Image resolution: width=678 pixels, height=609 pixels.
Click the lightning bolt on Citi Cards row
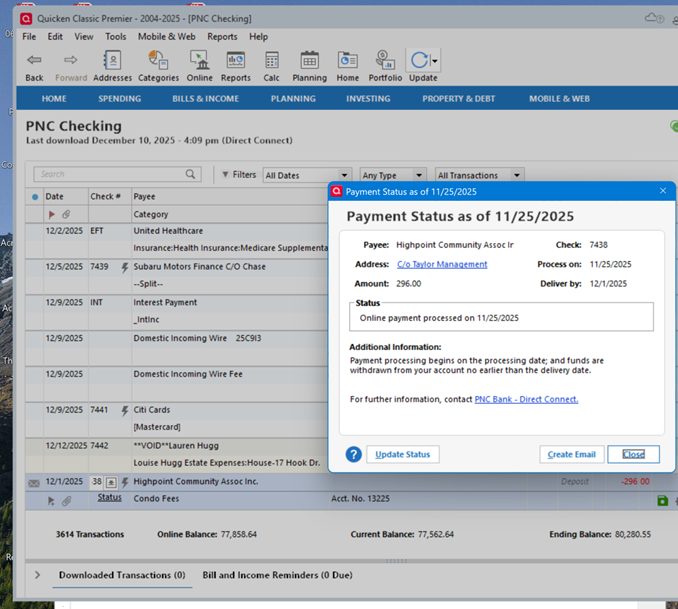(125, 410)
